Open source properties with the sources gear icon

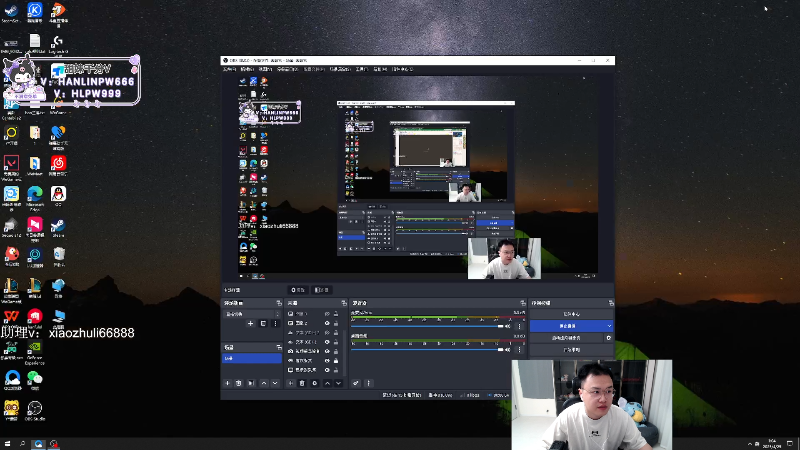coord(315,383)
